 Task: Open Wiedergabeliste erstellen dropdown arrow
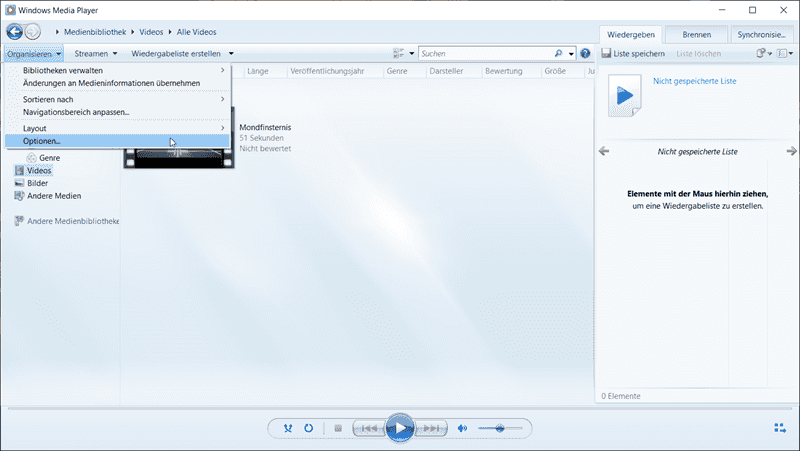(x=231, y=54)
